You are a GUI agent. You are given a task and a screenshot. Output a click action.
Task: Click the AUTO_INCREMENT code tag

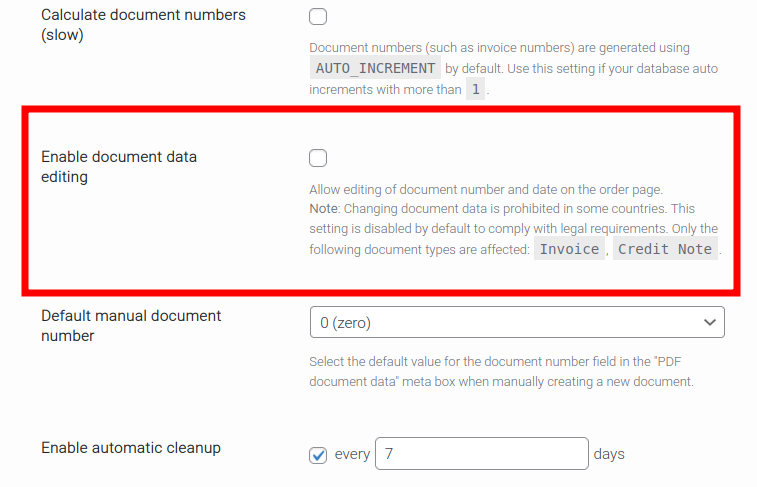pos(375,68)
